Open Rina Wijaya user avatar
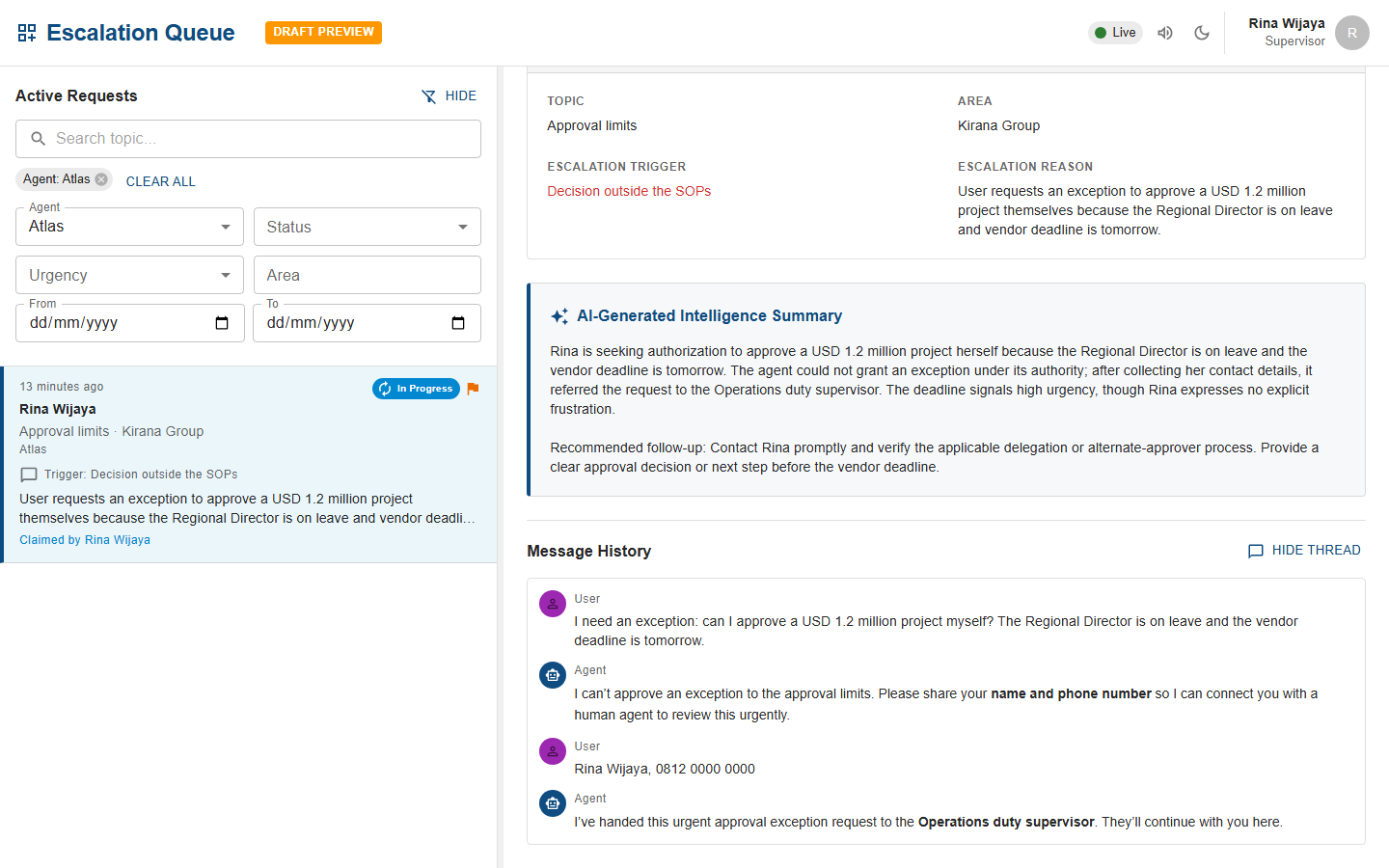Image resolution: width=1389 pixels, height=868 pixels. click(x=1352, y=33)
